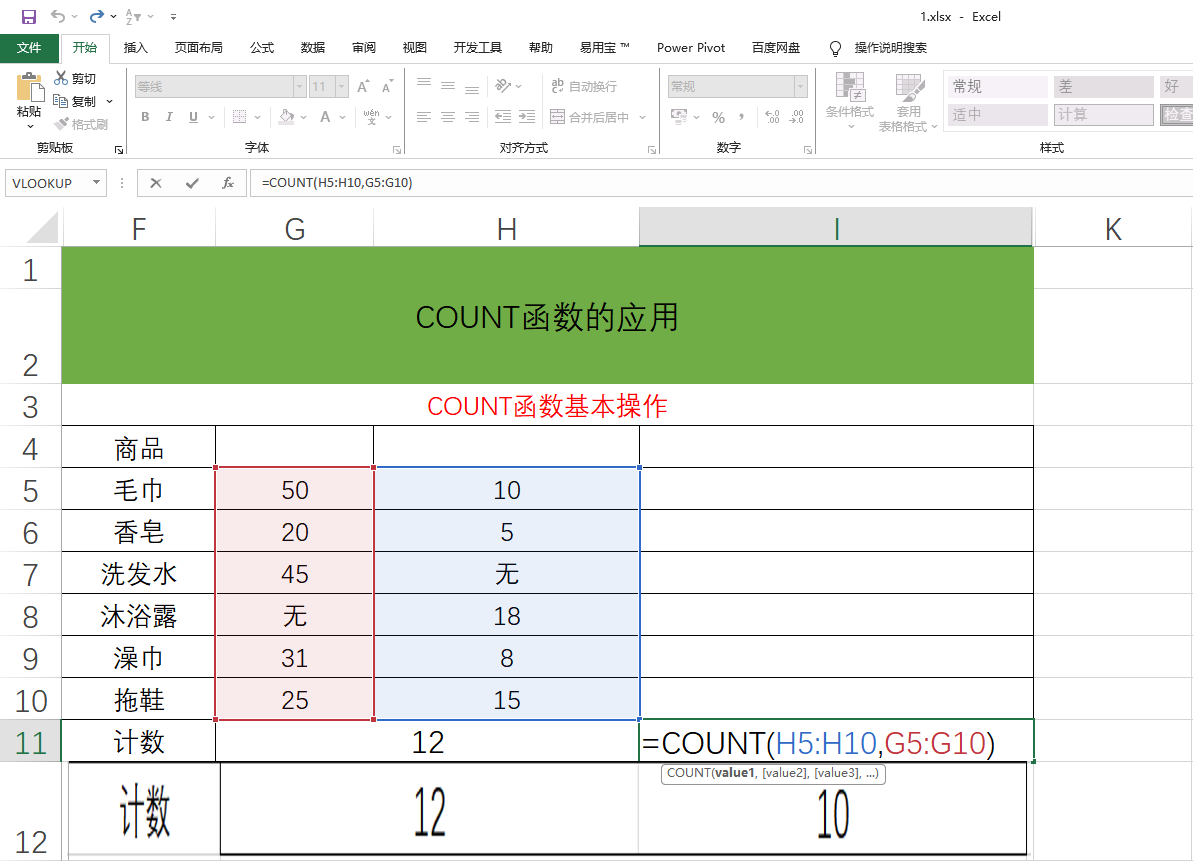Screen dimensions: 1193x861
Task: Confirm formula entry with the checkmark icon
Action: 192,183
